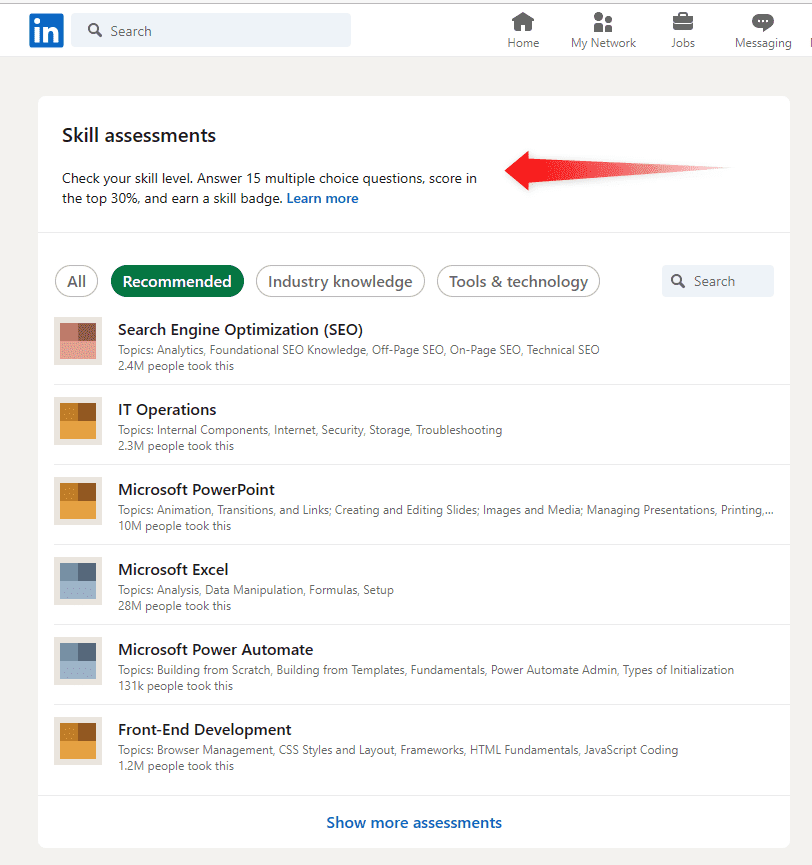The height and width of the screenshot is (865, 812).
Task: Click the Microsoft Power Automate thumbnail
Action: tap(78, 661)
